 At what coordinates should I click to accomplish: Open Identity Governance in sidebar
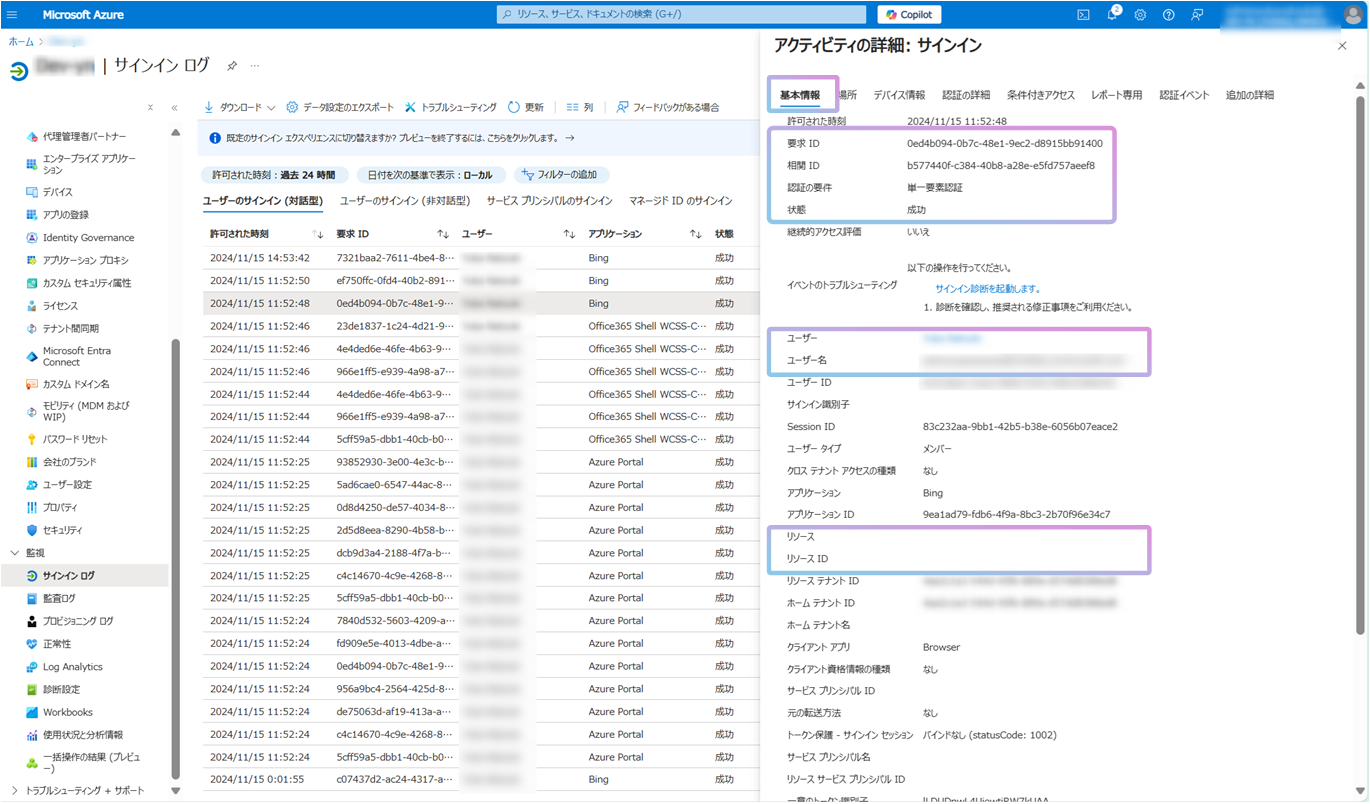tap(88, 238)
